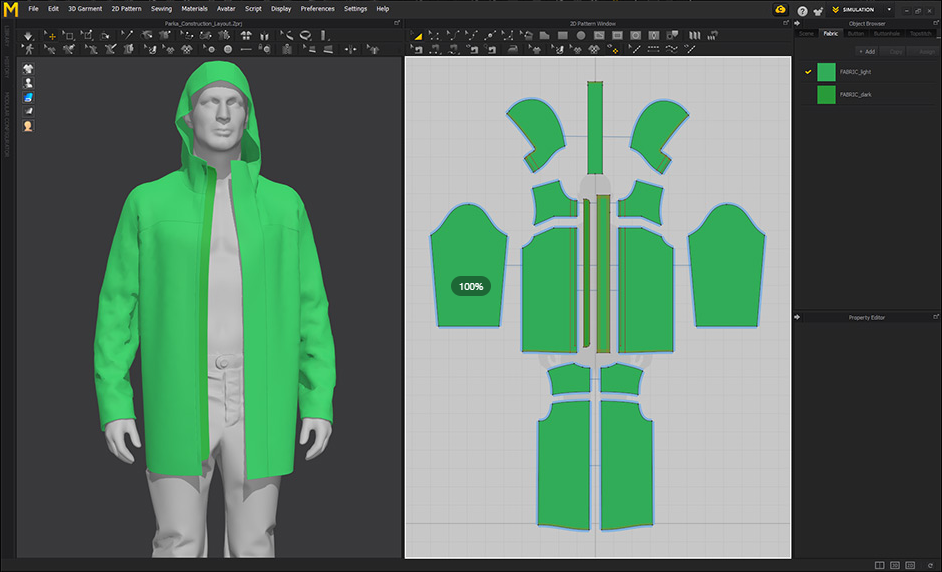
Task: Switch to the Scene tab
Action: (x=806, y=34)
